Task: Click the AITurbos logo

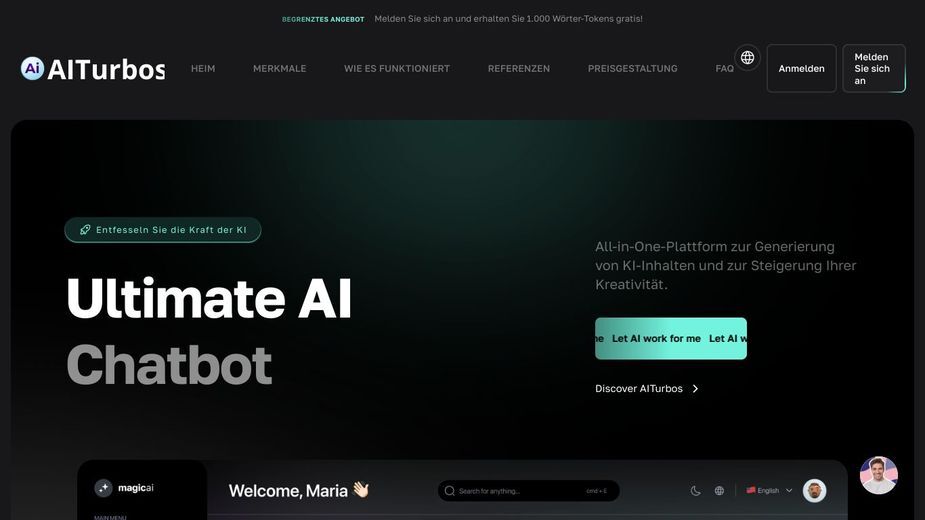Action: pos(93,69)
